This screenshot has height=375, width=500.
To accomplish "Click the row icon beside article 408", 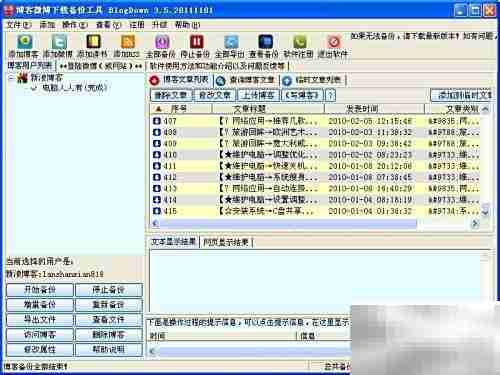I will pyautogui.click(x=157, y=132).
